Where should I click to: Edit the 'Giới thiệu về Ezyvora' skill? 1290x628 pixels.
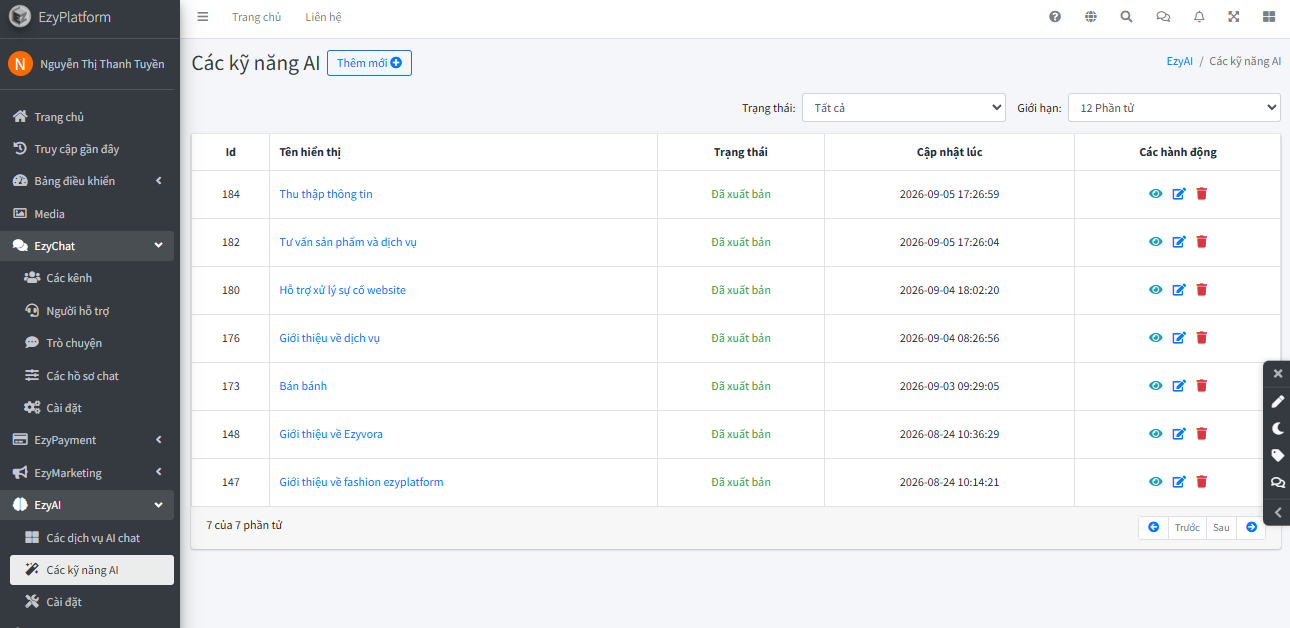(1179, 434)
